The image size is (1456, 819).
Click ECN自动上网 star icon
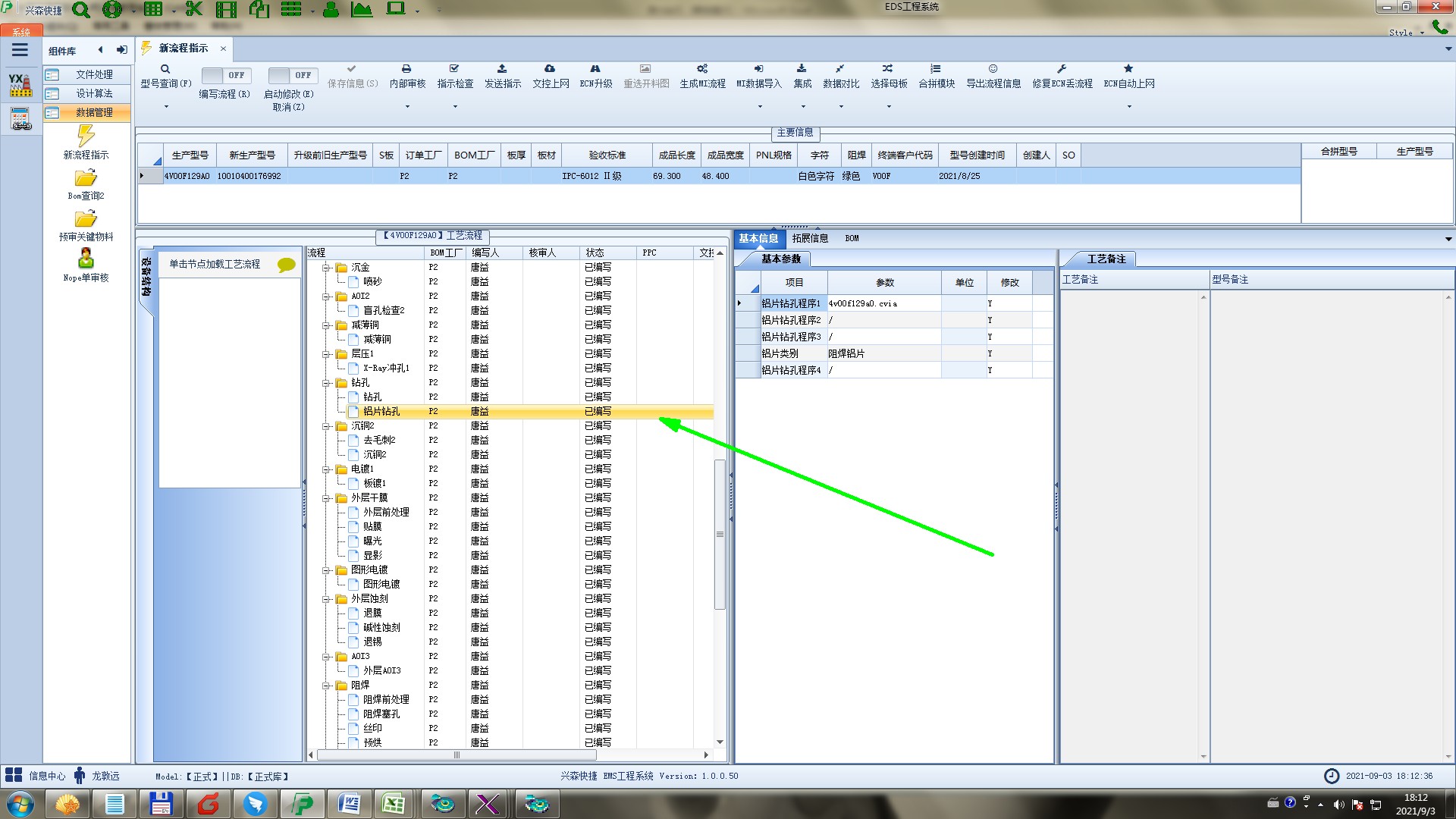(1128, 69)
